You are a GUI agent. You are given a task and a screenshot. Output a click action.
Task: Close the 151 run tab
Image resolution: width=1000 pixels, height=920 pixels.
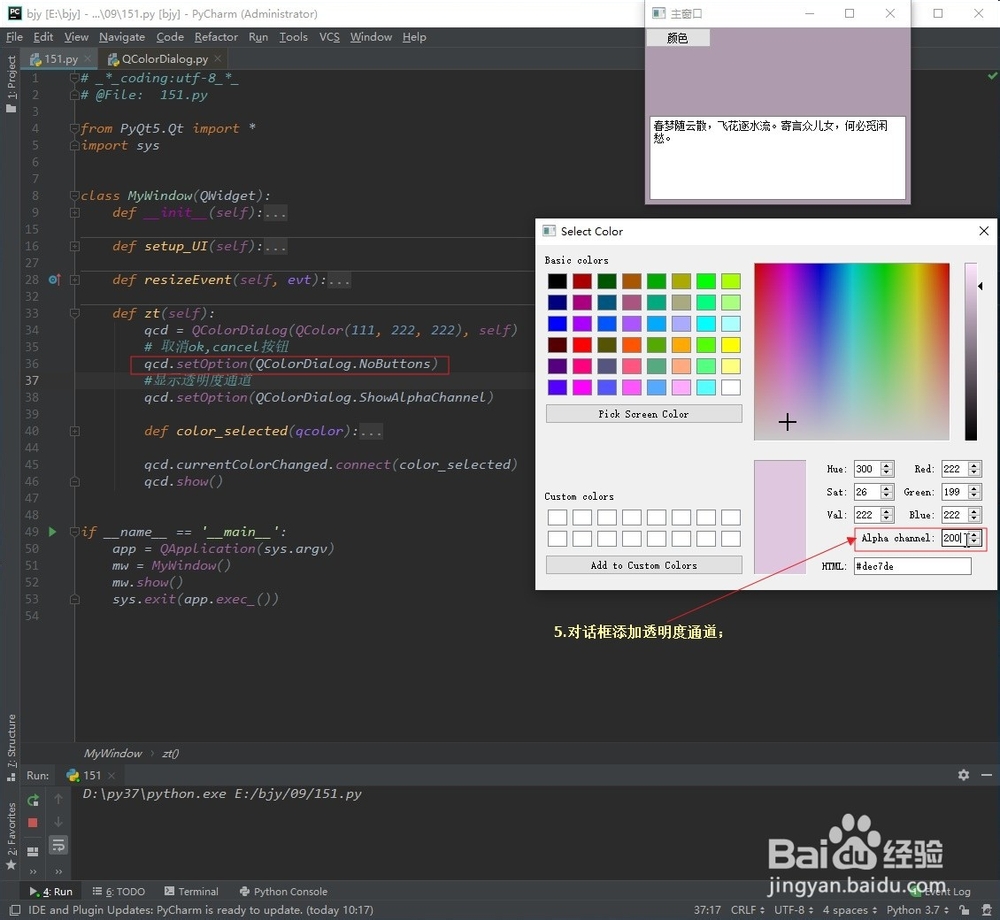112,775
